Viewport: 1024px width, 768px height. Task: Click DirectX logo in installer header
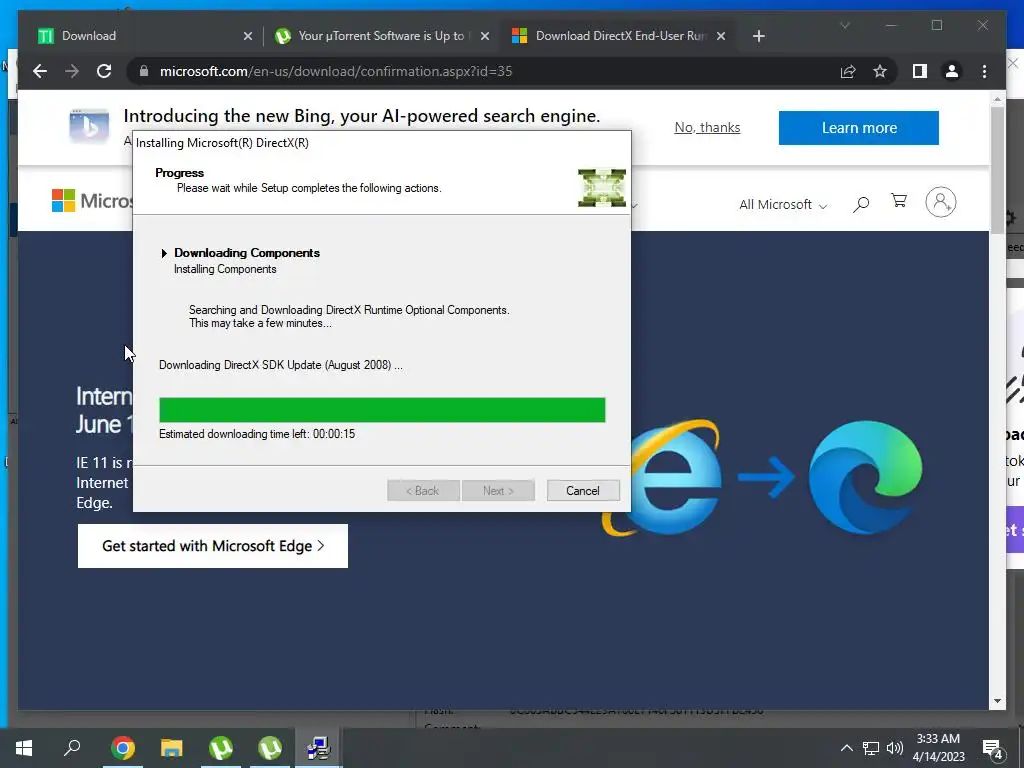pos(601,188)
